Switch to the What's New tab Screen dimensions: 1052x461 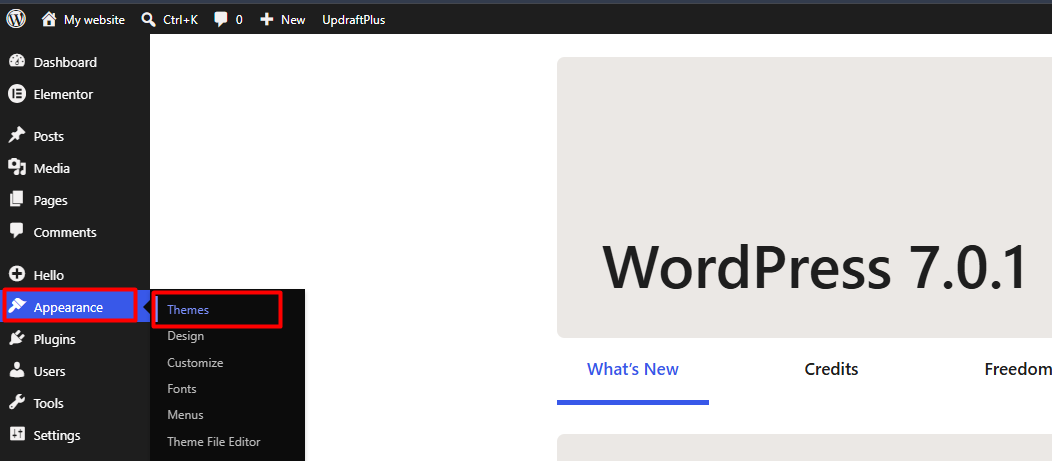[x=633, y=369]
